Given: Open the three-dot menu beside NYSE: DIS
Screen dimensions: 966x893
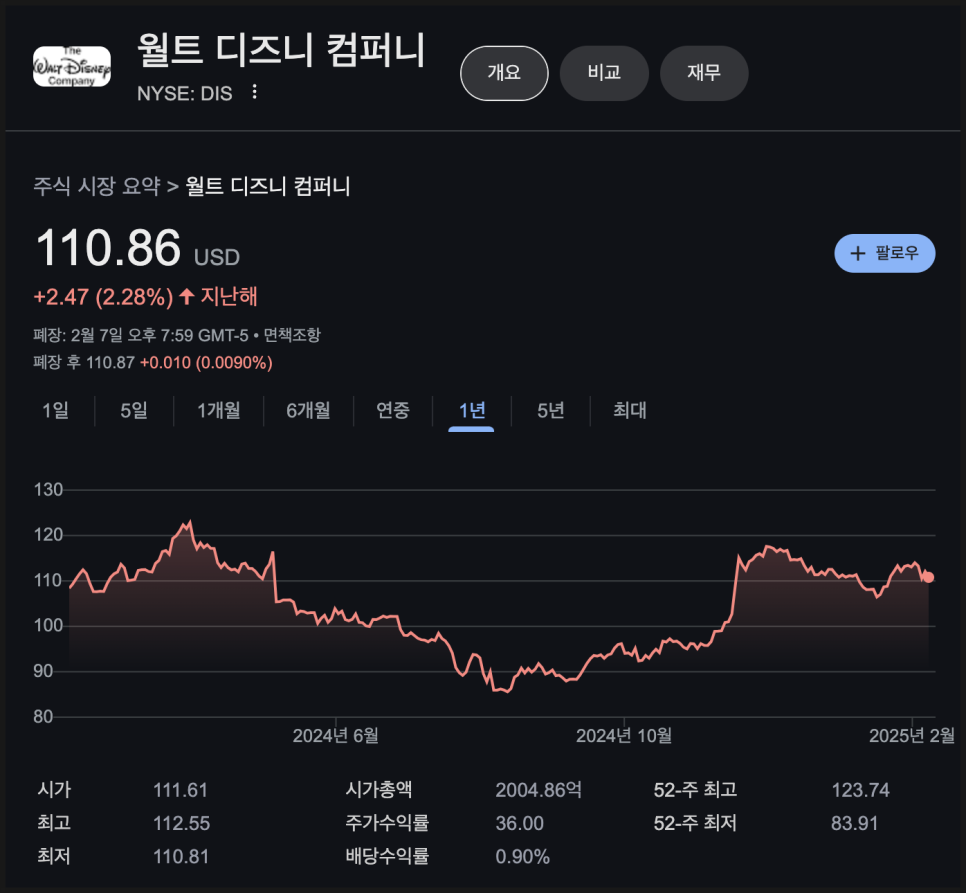Looking at the screenshot, I should click(254, 92).
